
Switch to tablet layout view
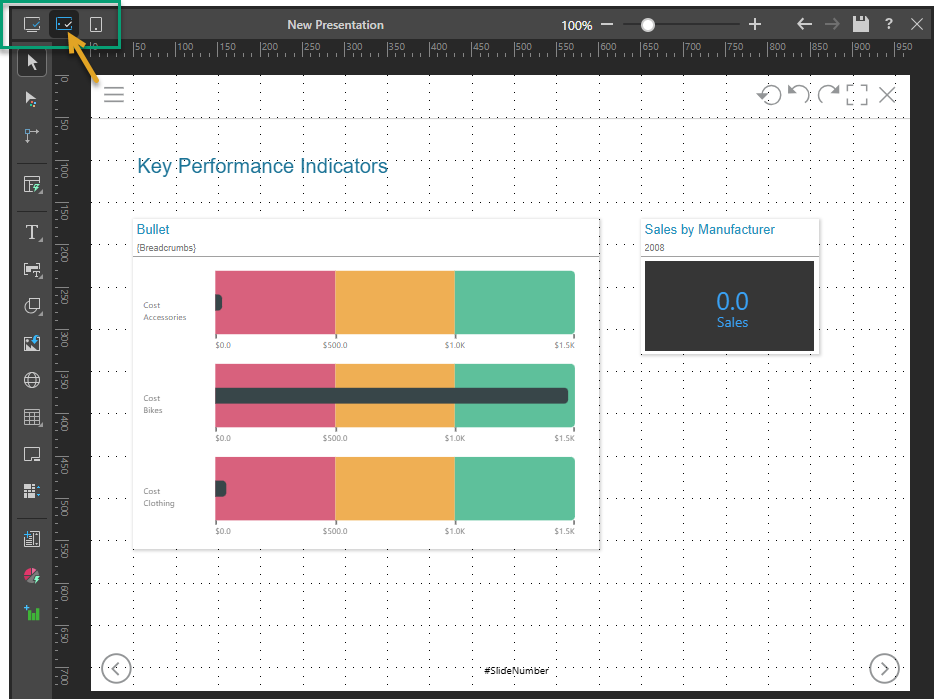(64, 24)
